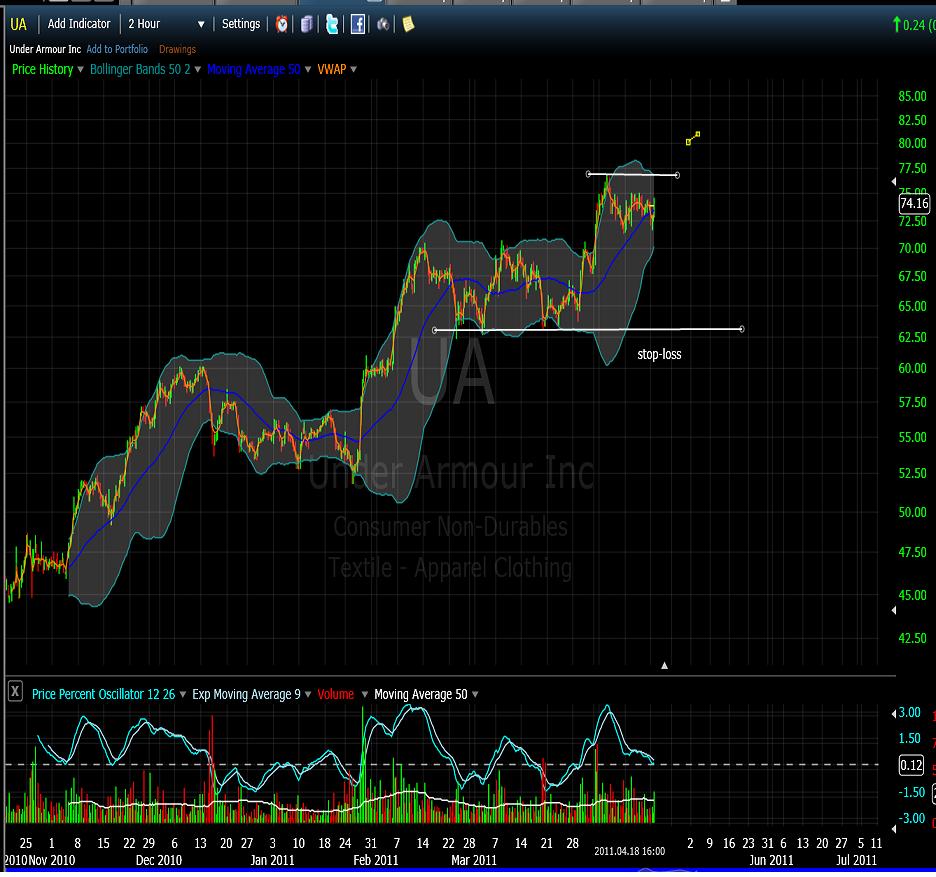Share chart via Facebook icon

[357, 24]
